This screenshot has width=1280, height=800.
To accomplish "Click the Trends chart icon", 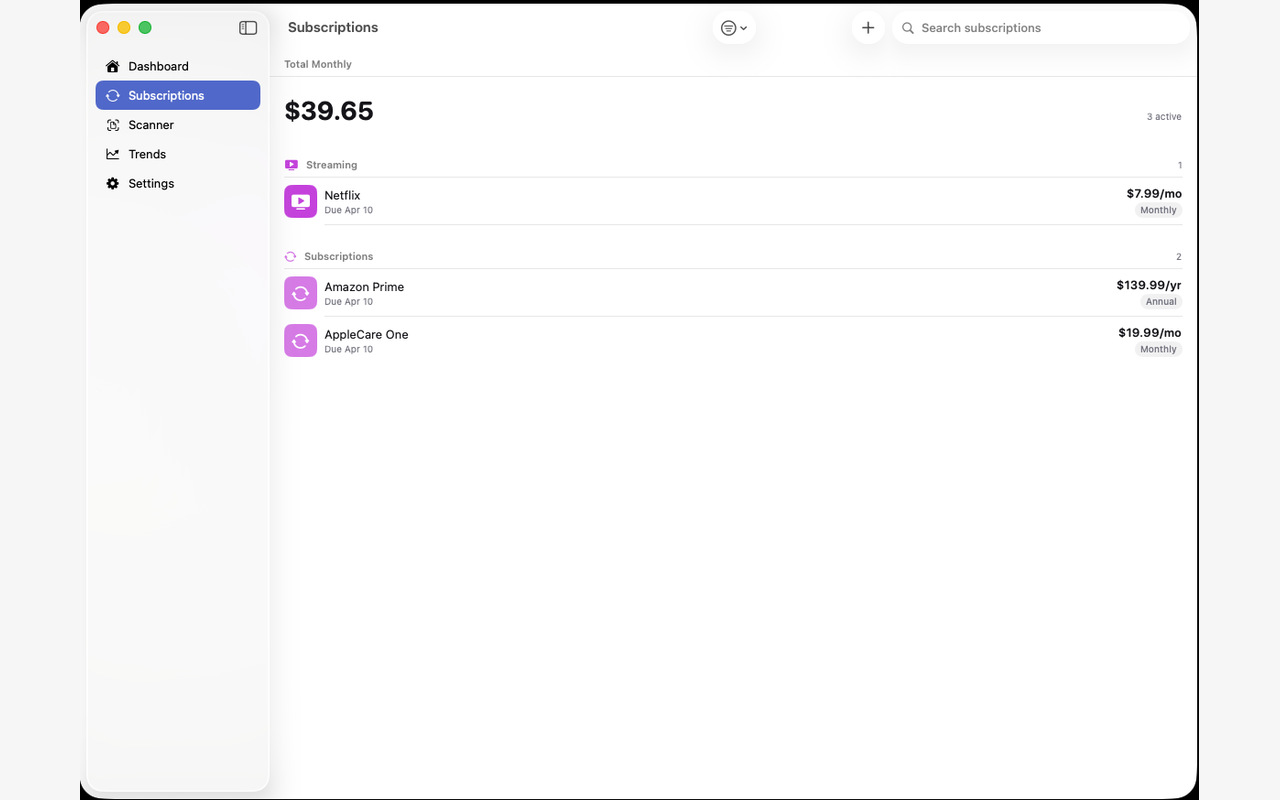I will (113, 154).
